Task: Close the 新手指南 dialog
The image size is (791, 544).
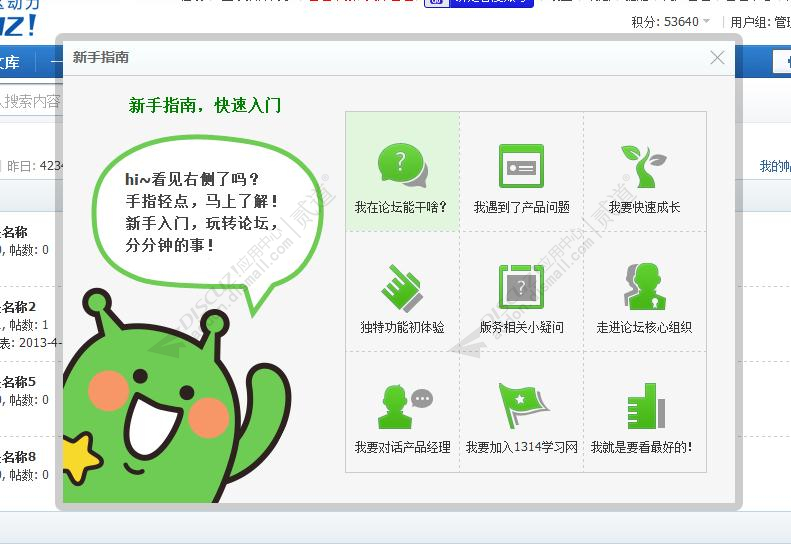Action: pos(717,58)
